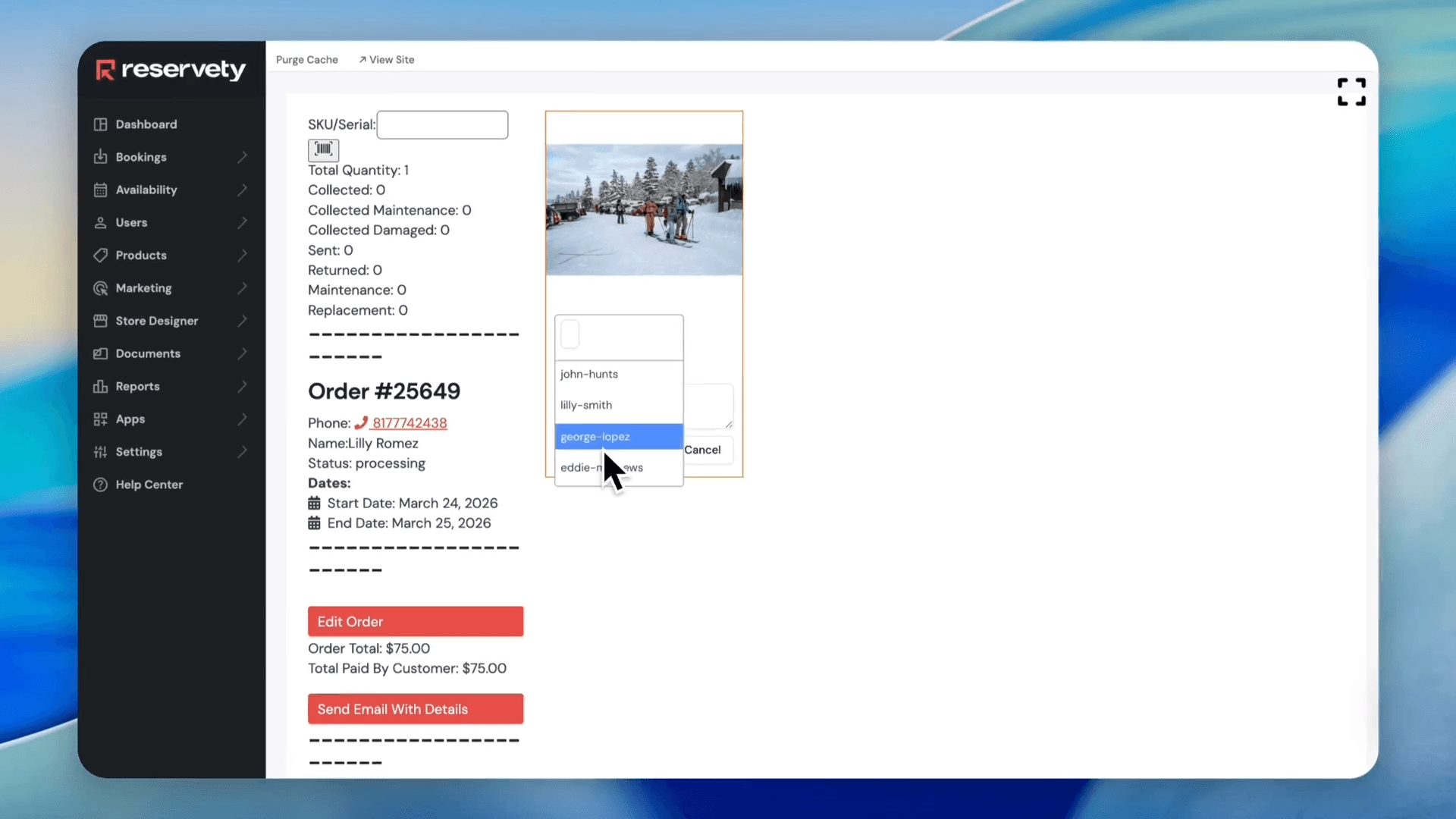
Task: Expand the Products submenu chevron
Action: (242, 255)
